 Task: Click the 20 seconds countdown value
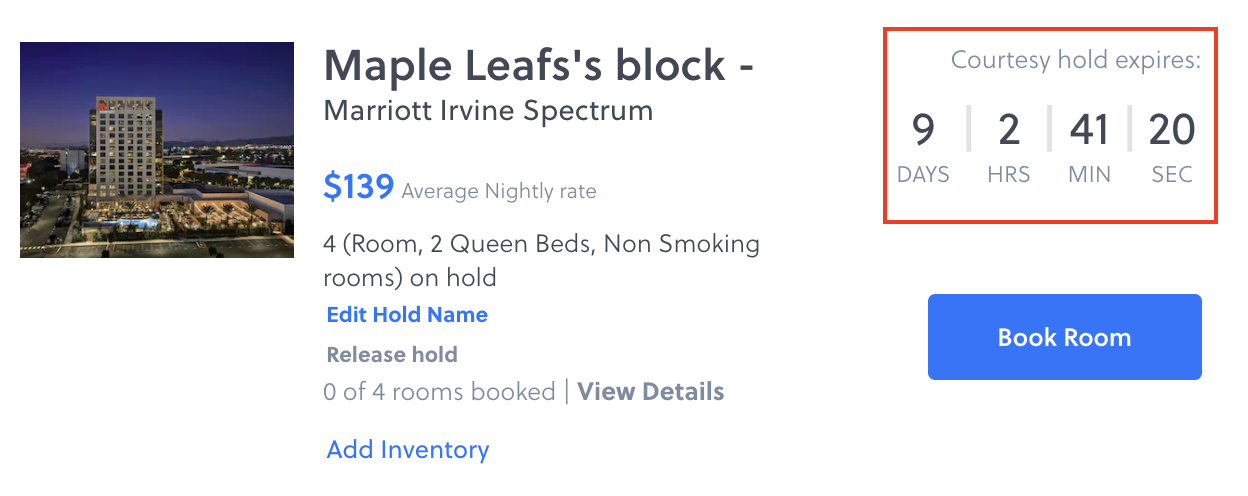pyautogui.click(x=1171, y=130)
